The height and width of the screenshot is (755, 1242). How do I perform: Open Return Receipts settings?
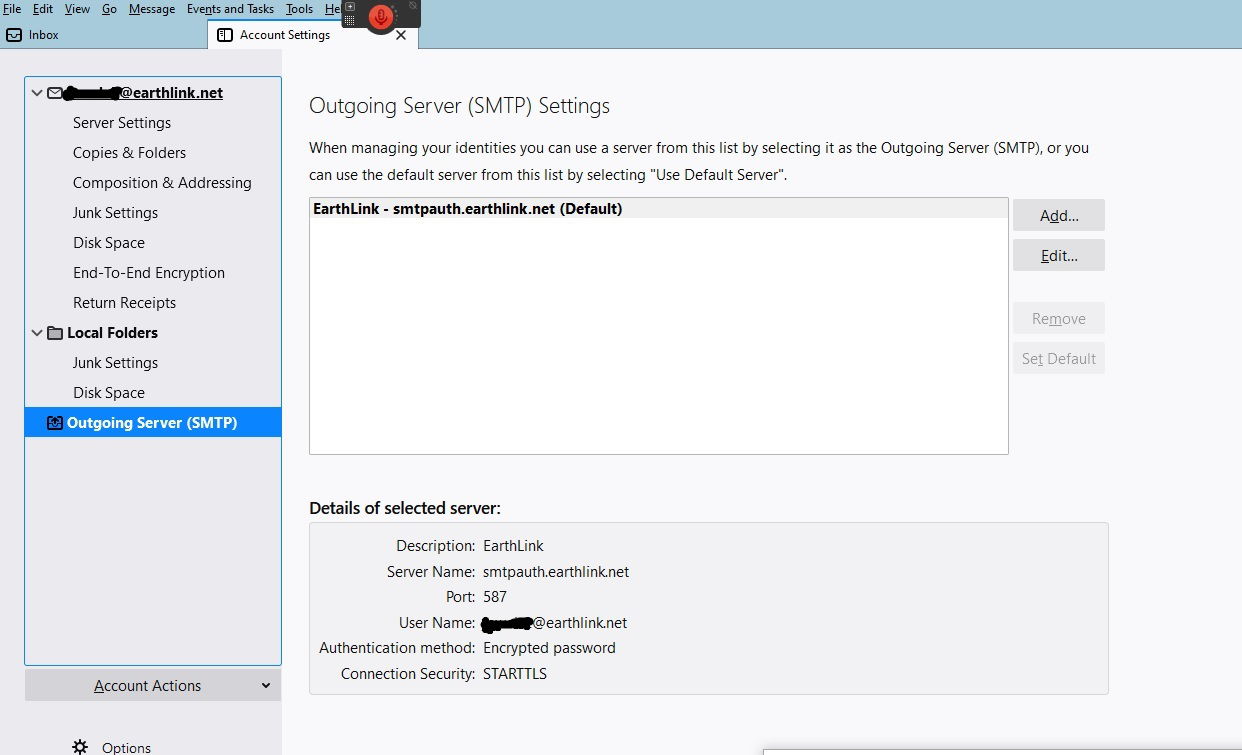click(124, 303)
